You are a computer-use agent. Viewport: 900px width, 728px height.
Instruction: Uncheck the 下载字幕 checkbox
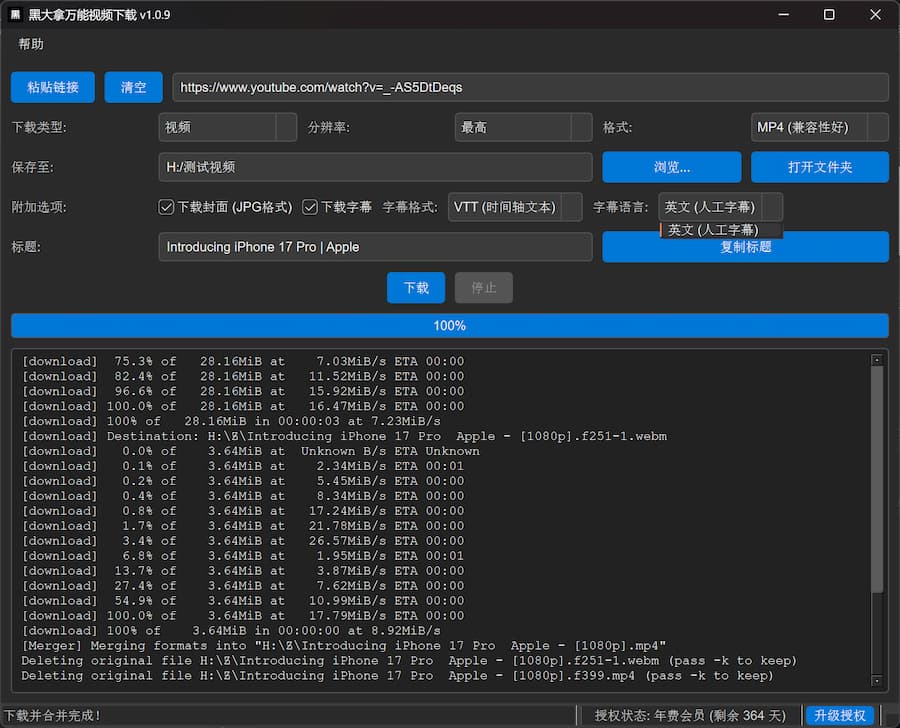pos(311,207)
